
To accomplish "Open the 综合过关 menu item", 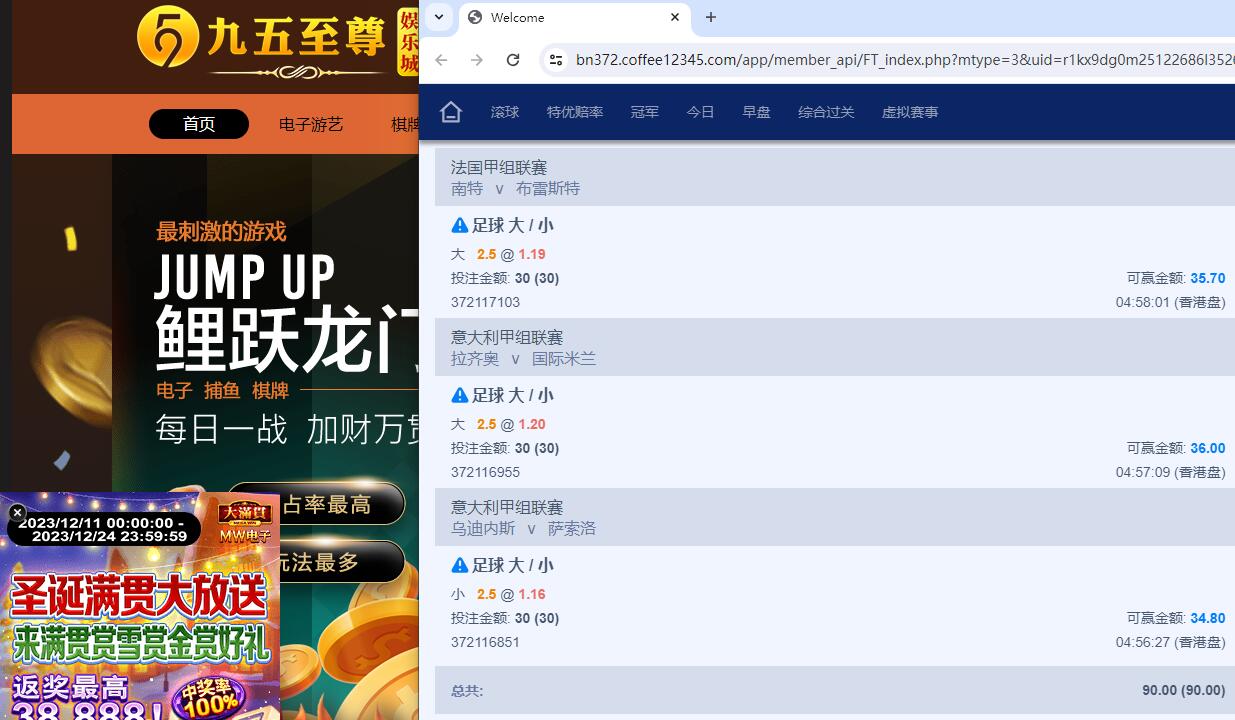I will 826,112.
